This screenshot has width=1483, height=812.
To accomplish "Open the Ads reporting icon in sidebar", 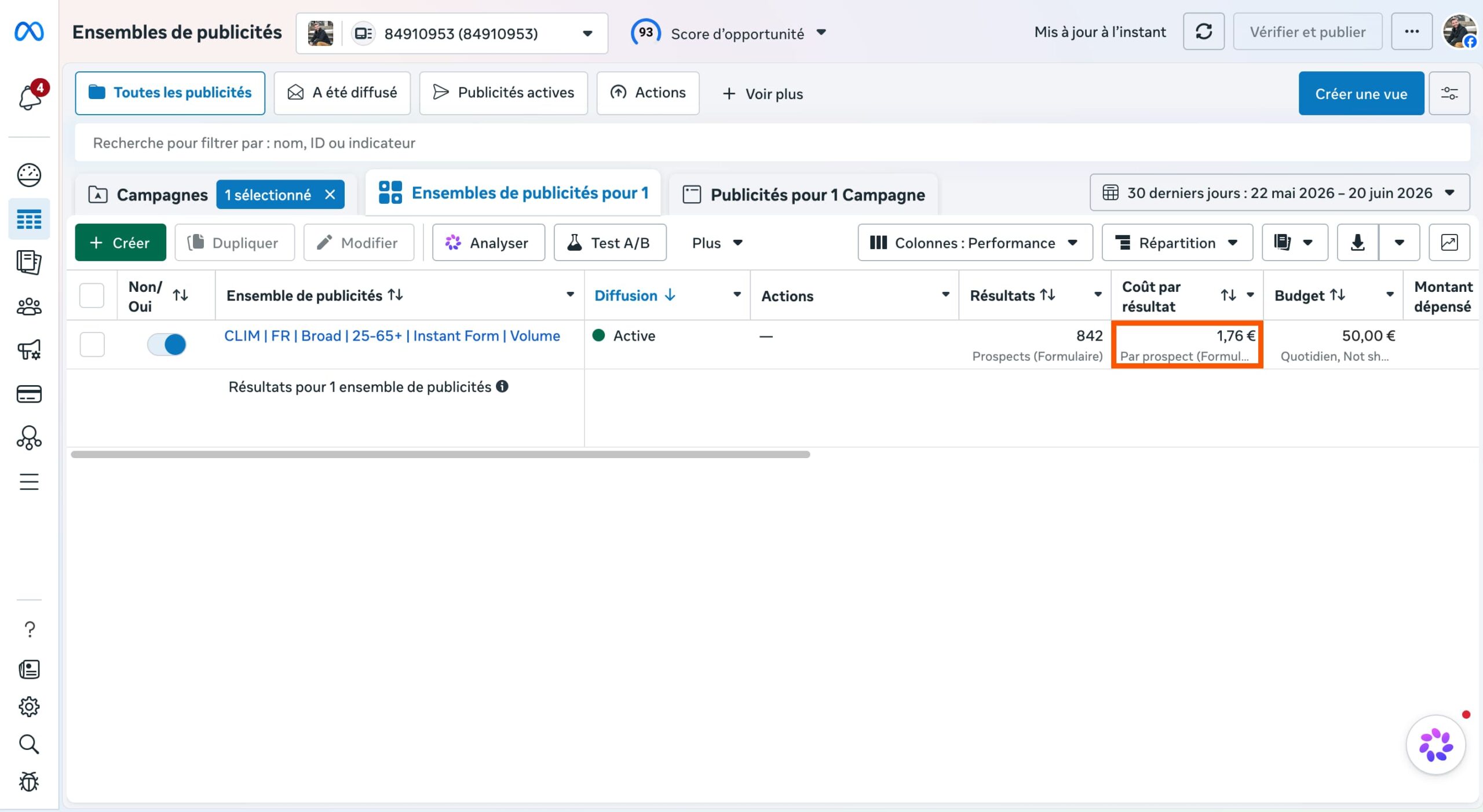I will (29, 262).
